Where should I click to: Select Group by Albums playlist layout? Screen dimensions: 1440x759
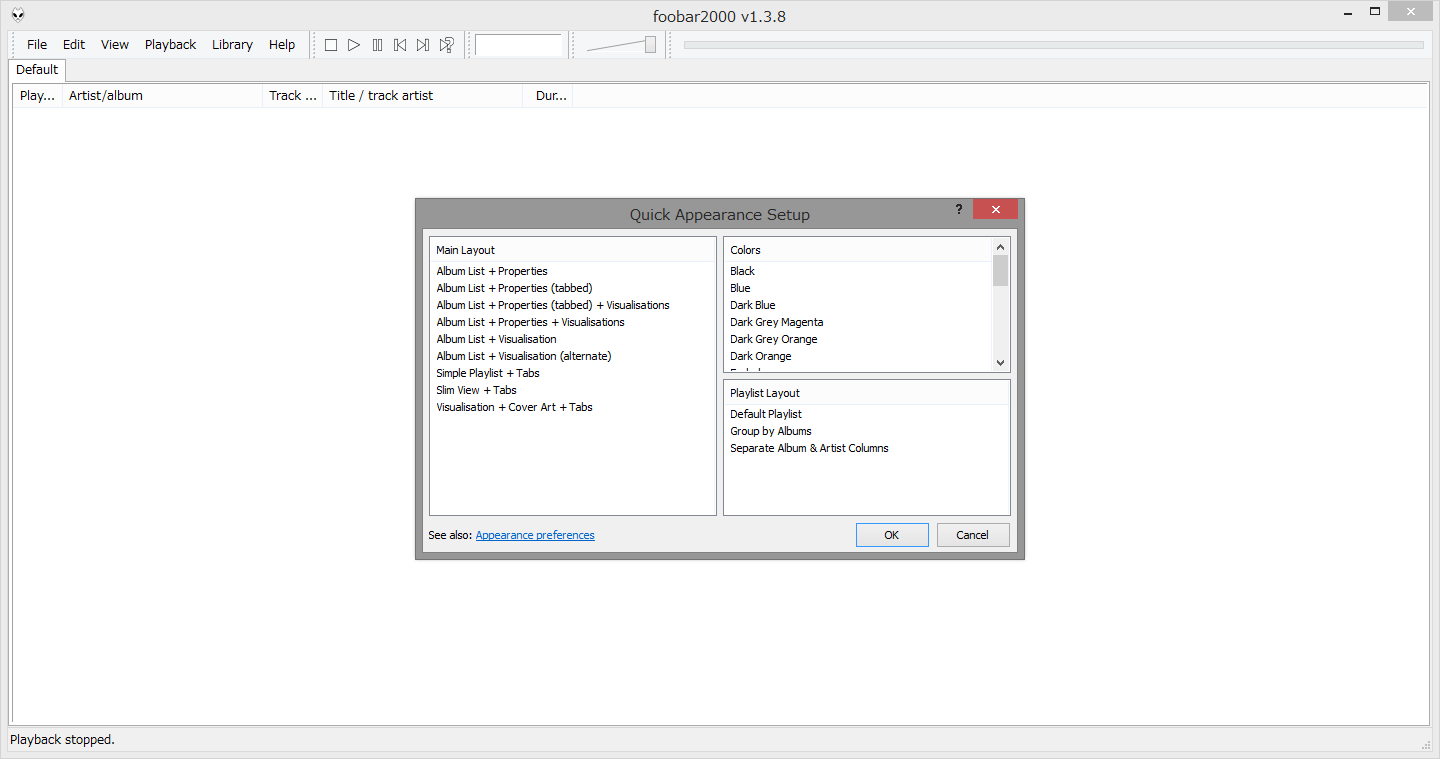click(x=771, y=431)
